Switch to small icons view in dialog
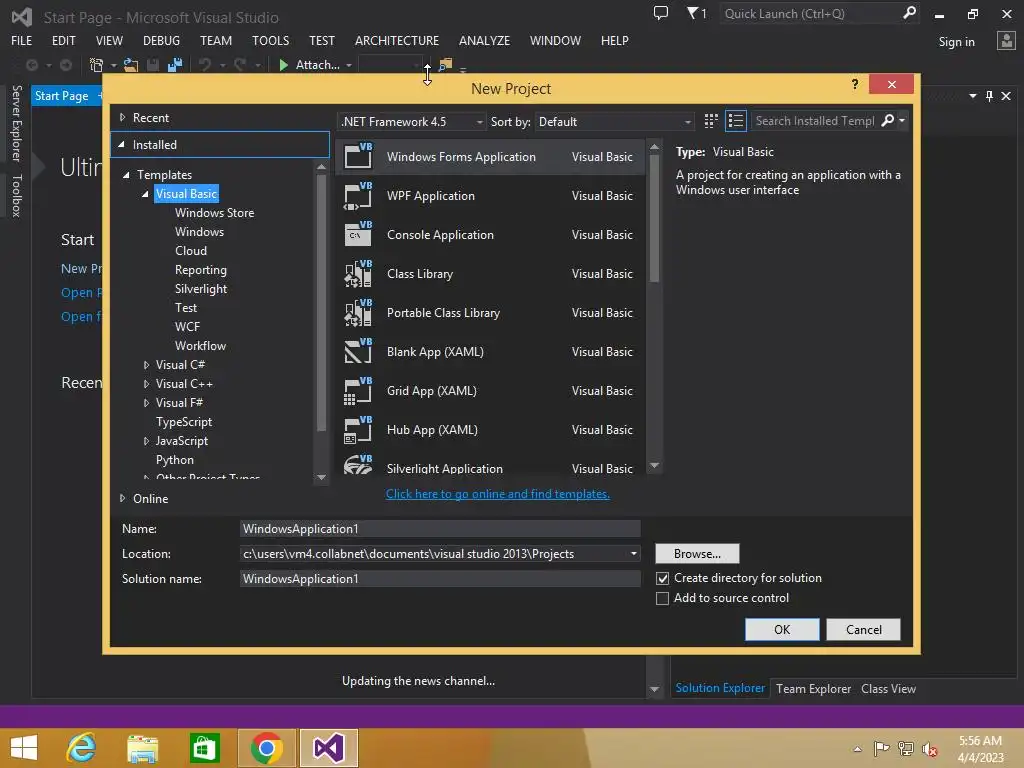Viewport: 1024px width, 768px height. [711, 121]
